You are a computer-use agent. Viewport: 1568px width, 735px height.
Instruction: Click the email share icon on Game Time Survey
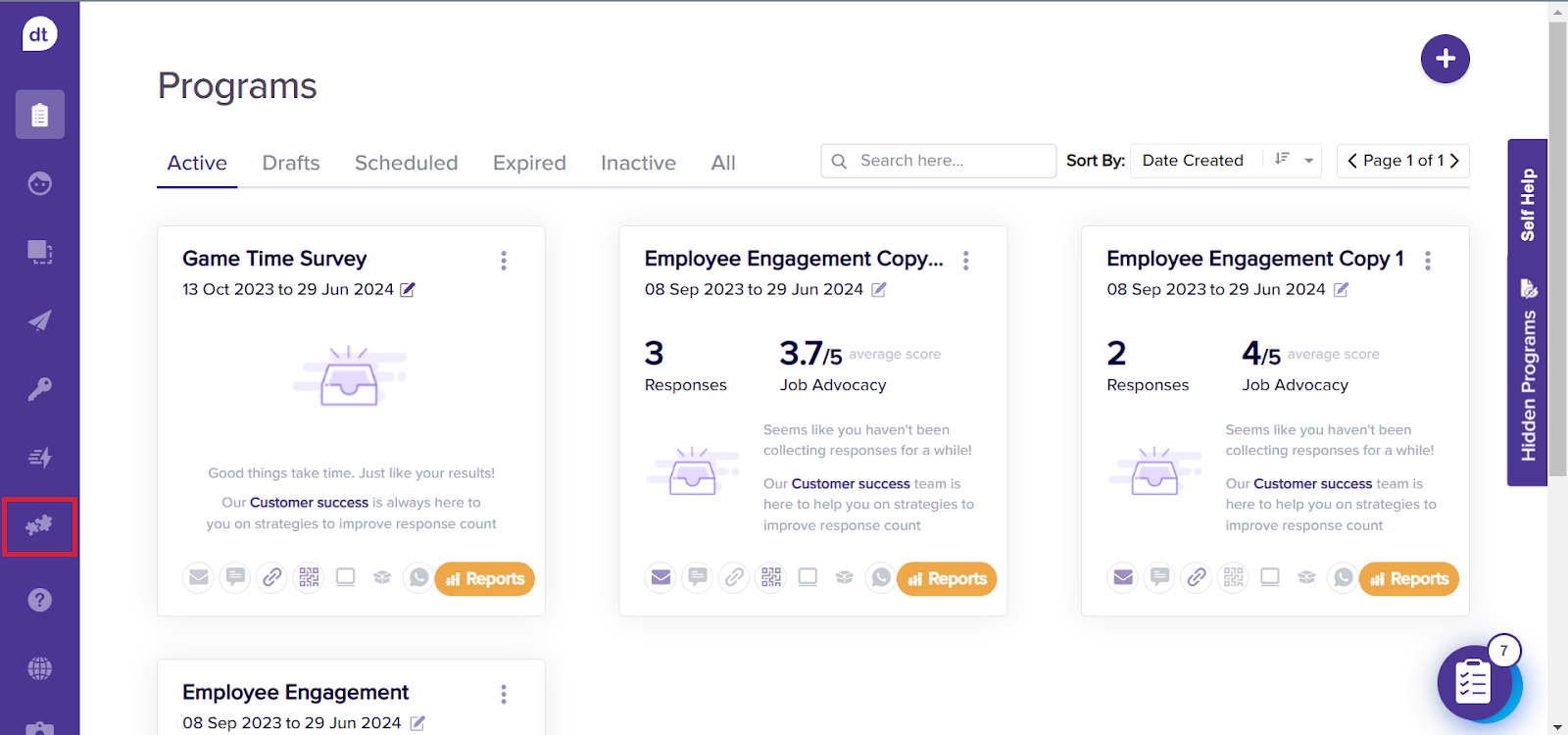[199, 578]
